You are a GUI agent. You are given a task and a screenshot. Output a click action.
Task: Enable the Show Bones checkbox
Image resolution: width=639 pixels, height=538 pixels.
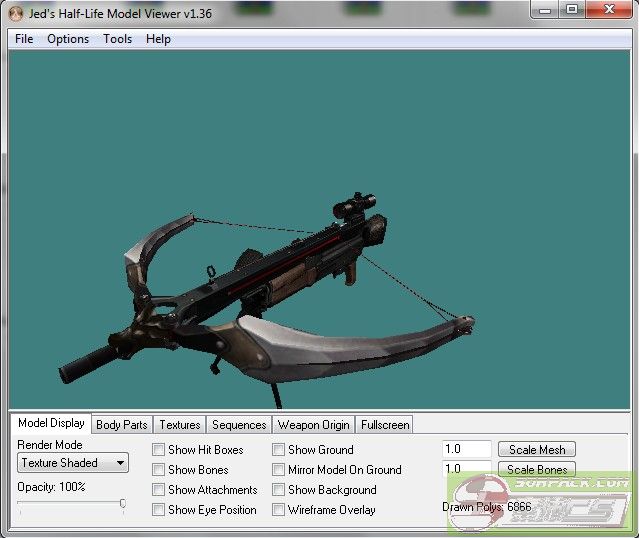pos(159,470)
